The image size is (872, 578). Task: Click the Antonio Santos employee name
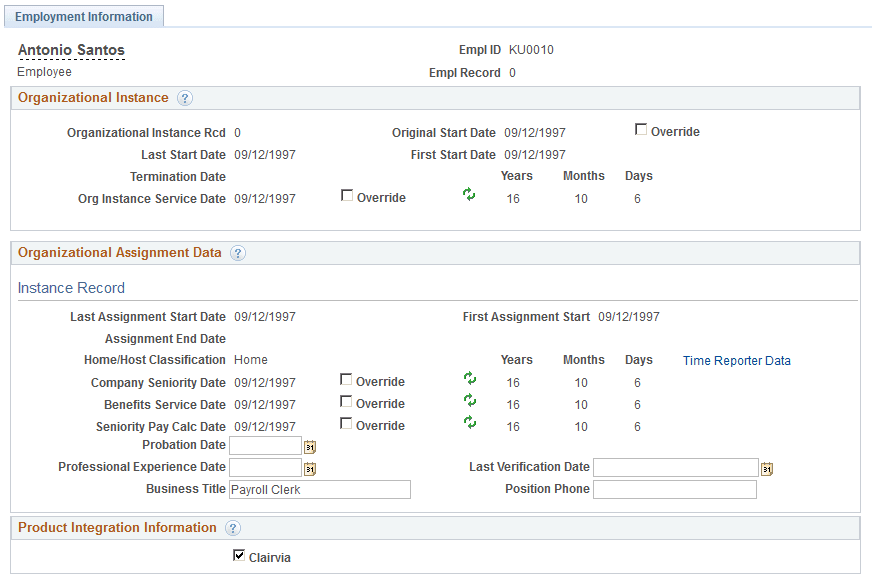tap(71, 49)
